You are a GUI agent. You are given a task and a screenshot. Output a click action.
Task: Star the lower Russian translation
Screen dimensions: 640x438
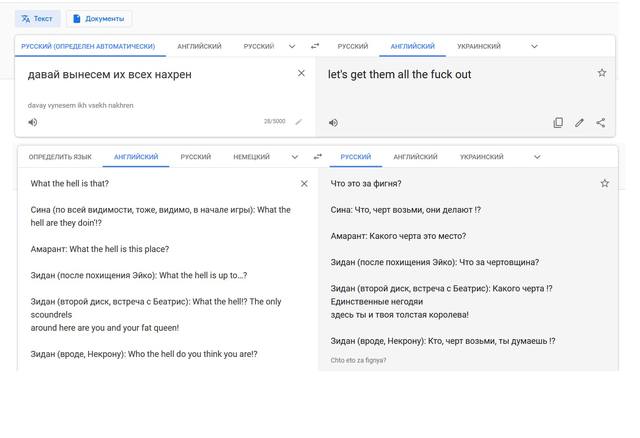[604, 183]
